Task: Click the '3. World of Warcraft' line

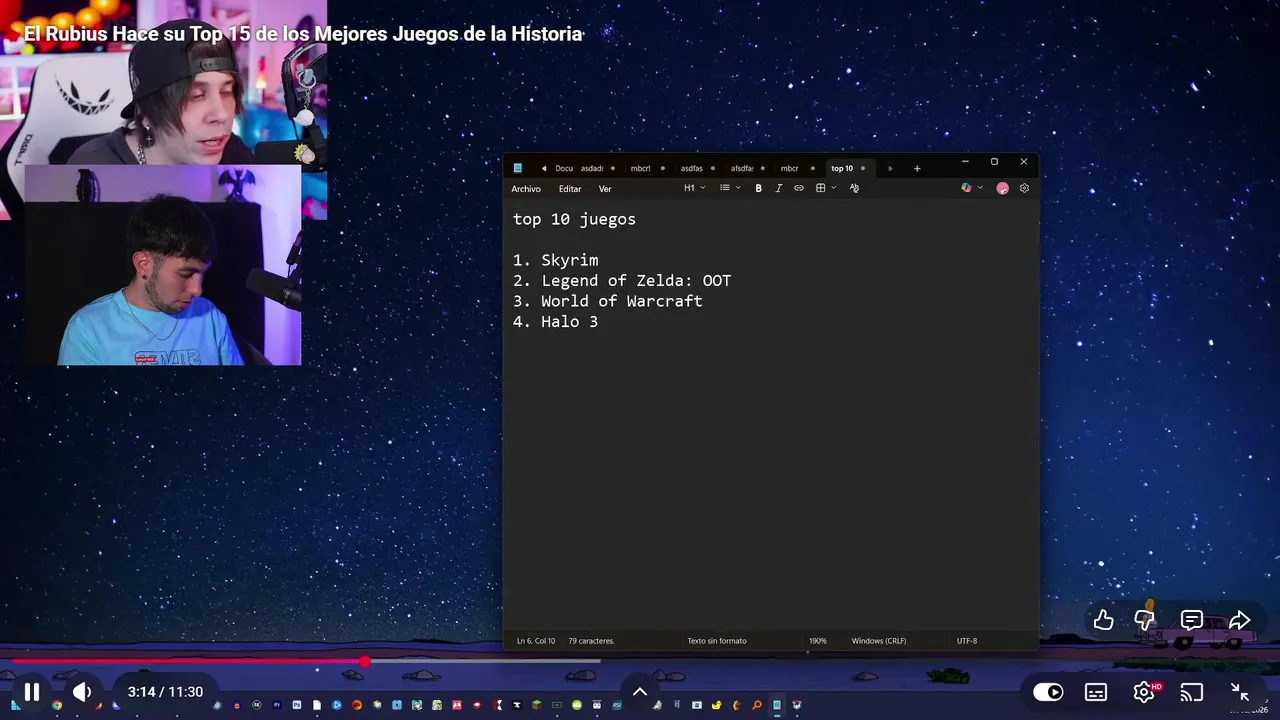Action: click(x=608, y=301)
